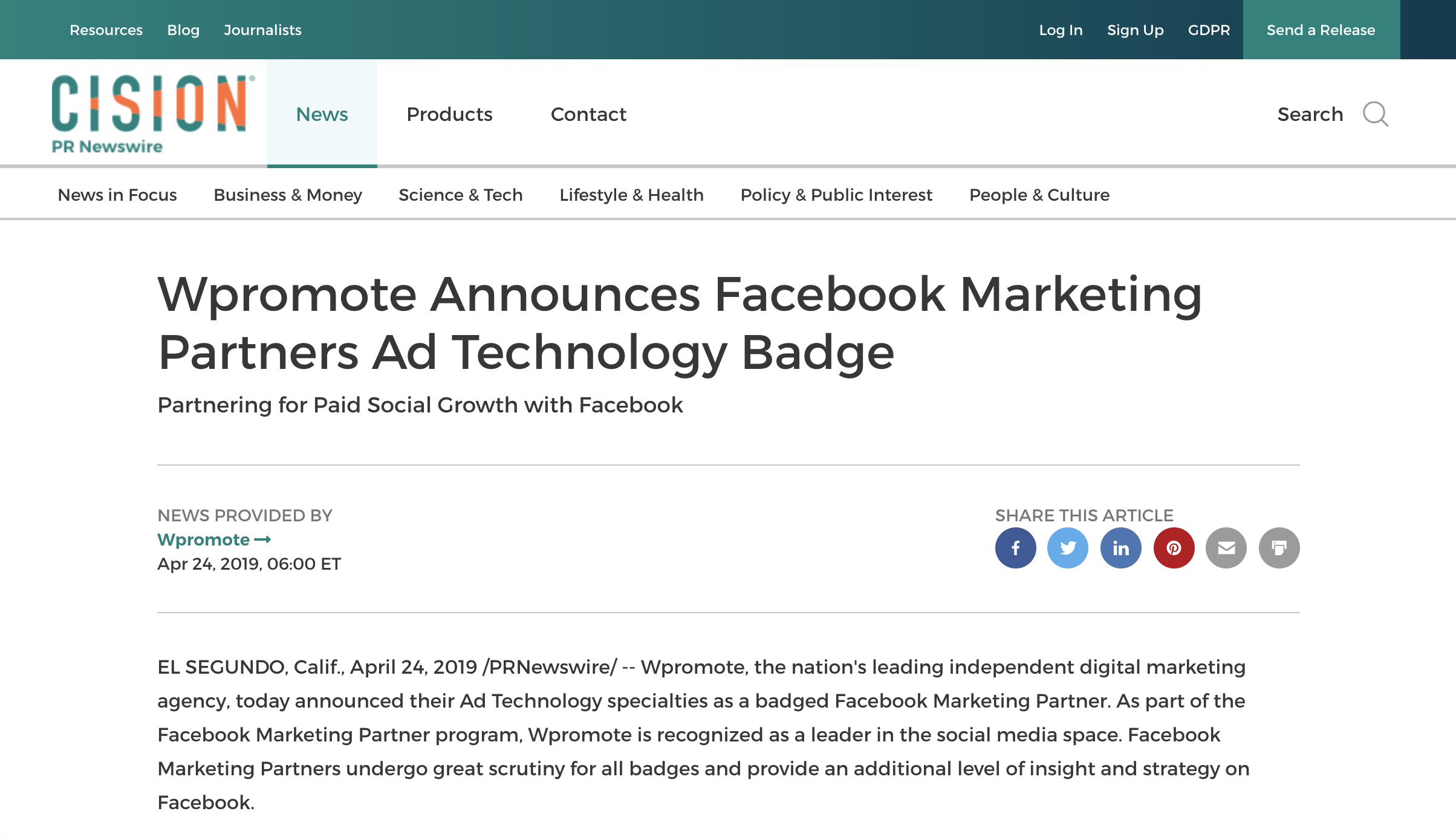The height and width of the screenshot is (837, 1456).
Task: Click 'SHARE THIS ARTICLE' label
Action: point(1084,515)
